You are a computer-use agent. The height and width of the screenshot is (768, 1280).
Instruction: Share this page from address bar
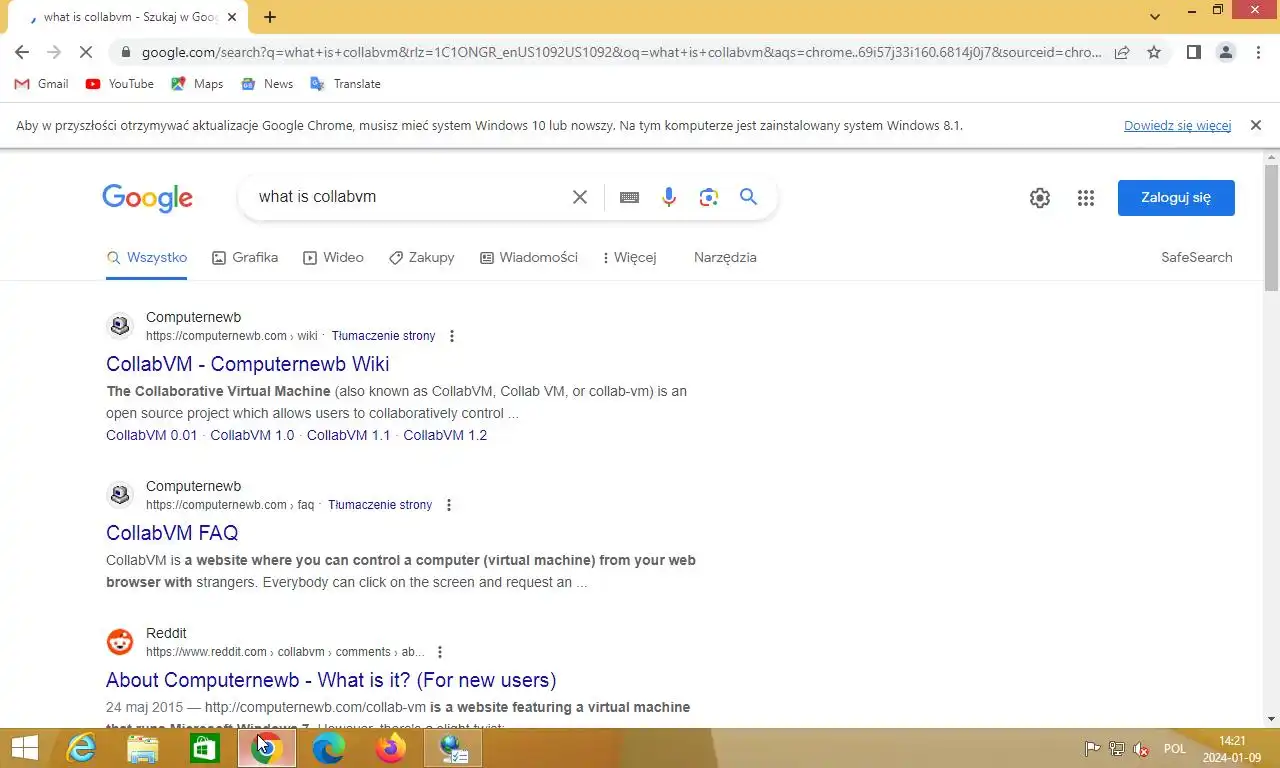coord(1122,52)
